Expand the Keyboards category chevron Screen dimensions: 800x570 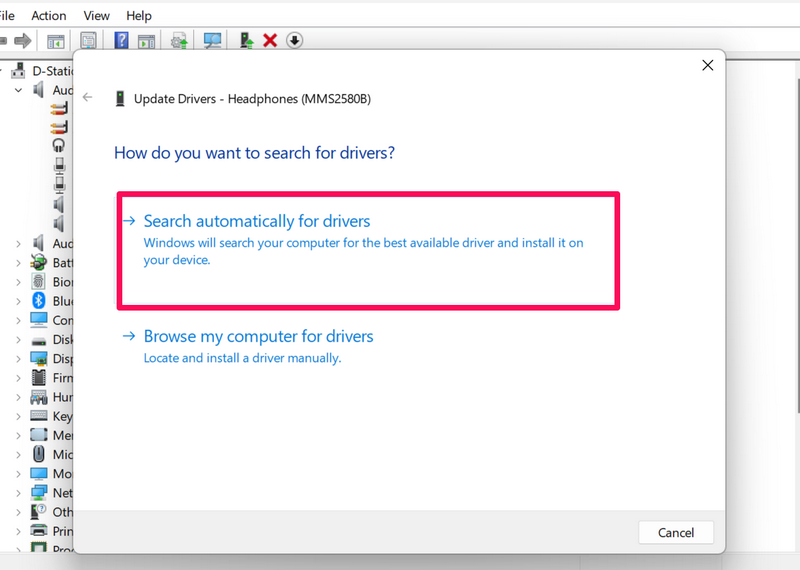click(18, 416)
